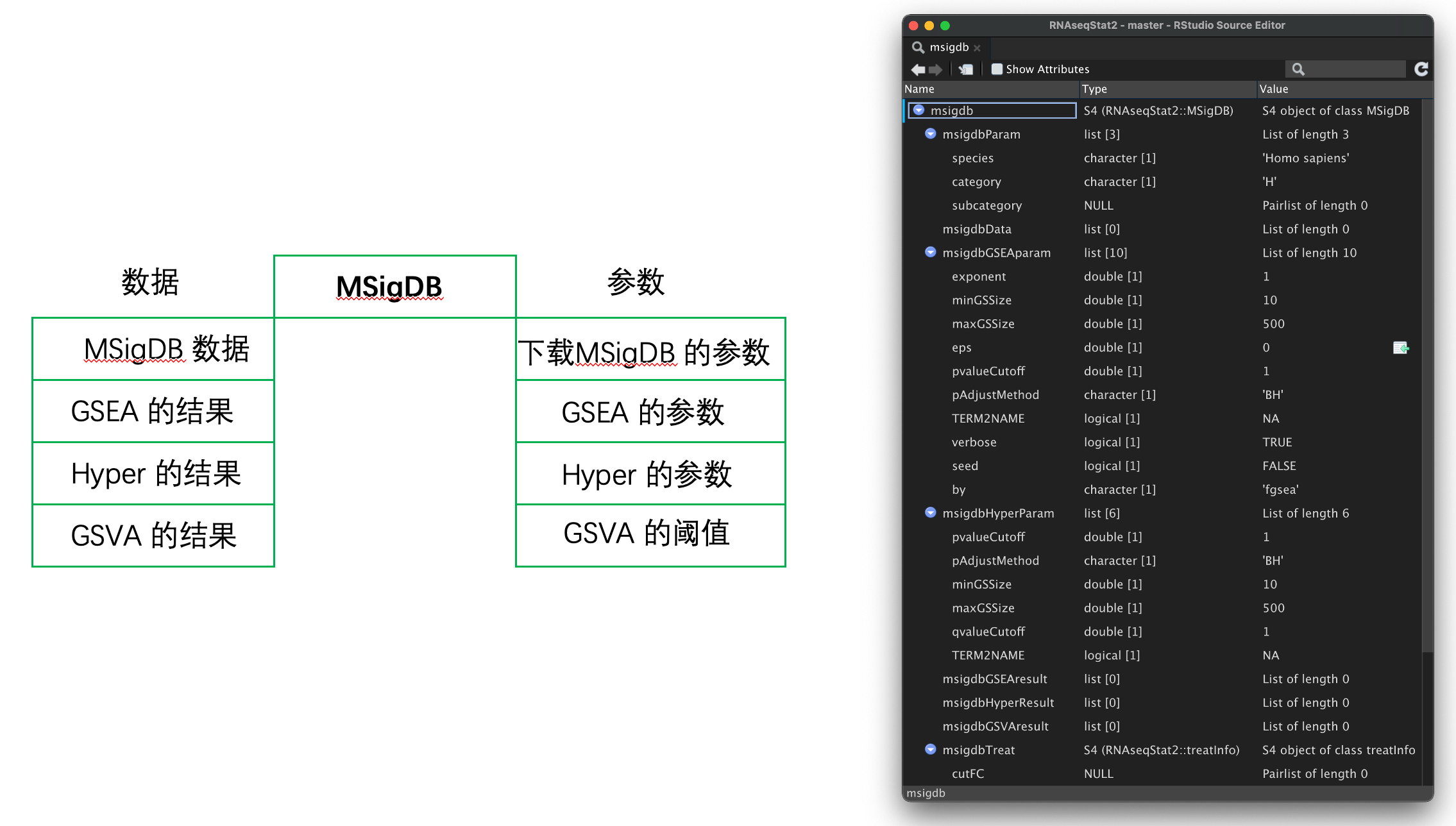Select the msigdbGSEAresult row

1162,678
